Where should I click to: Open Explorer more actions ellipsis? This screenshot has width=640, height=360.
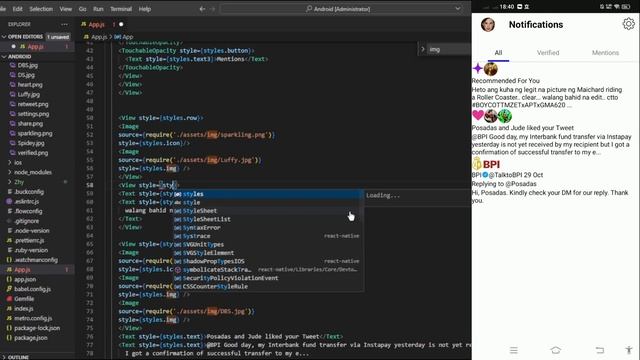point(64,24)
